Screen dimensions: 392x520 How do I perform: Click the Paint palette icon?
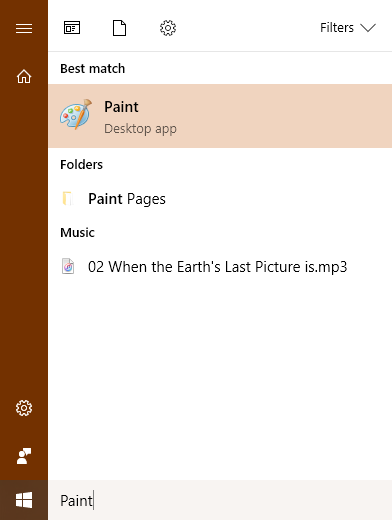(x=76, y=114)
